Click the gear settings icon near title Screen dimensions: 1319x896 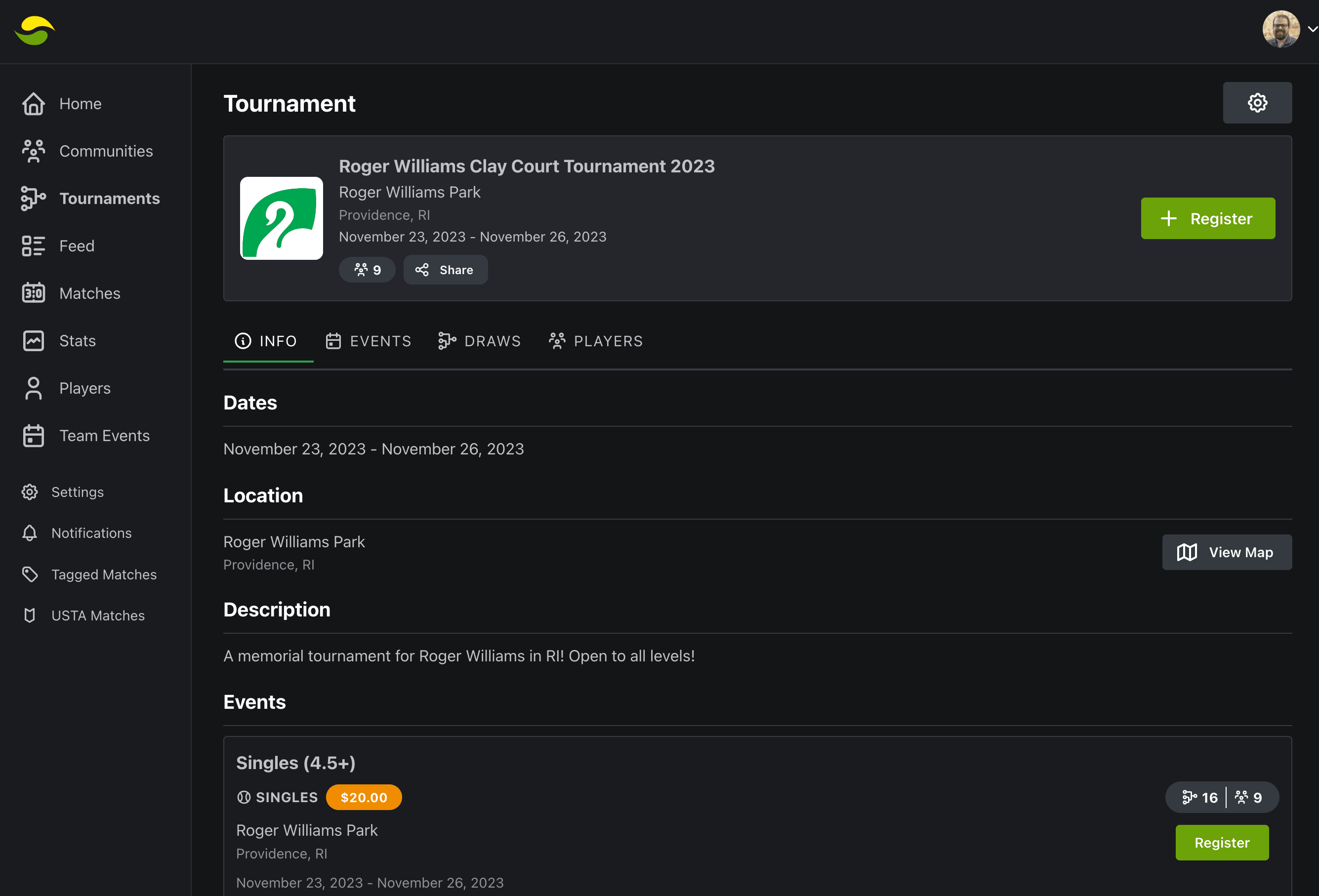pos(1257,103)
